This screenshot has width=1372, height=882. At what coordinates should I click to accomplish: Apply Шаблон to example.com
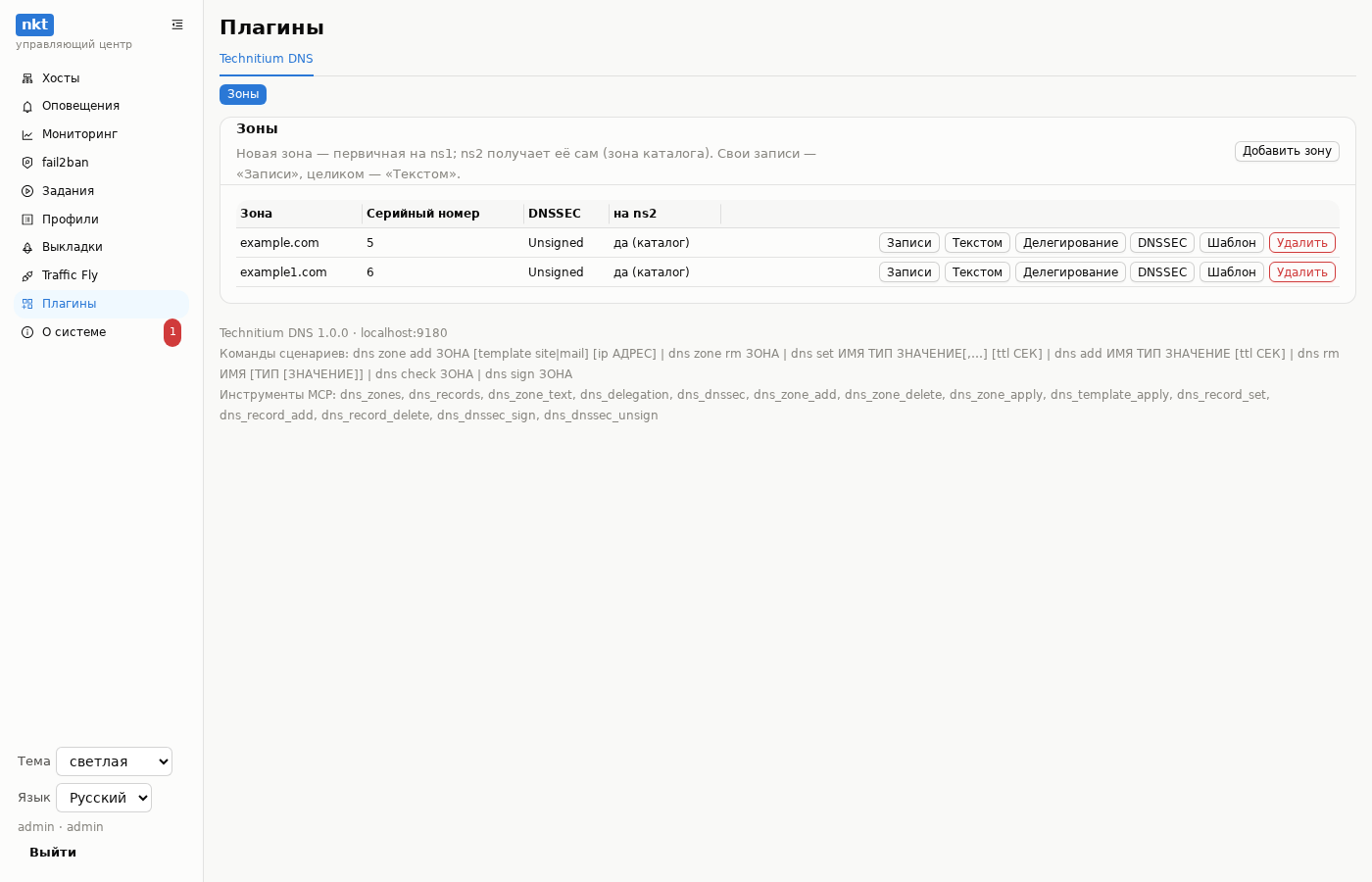point(1232,243)
